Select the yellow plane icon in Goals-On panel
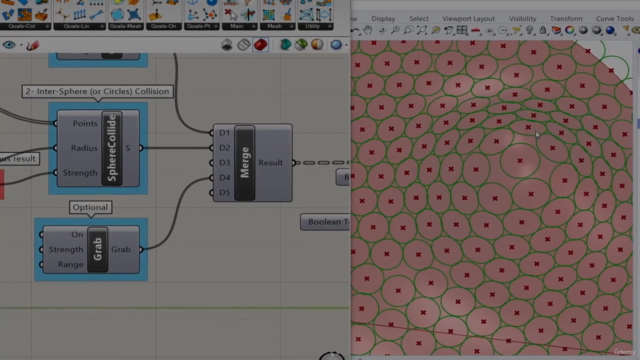640x360 pixels. 155,15
